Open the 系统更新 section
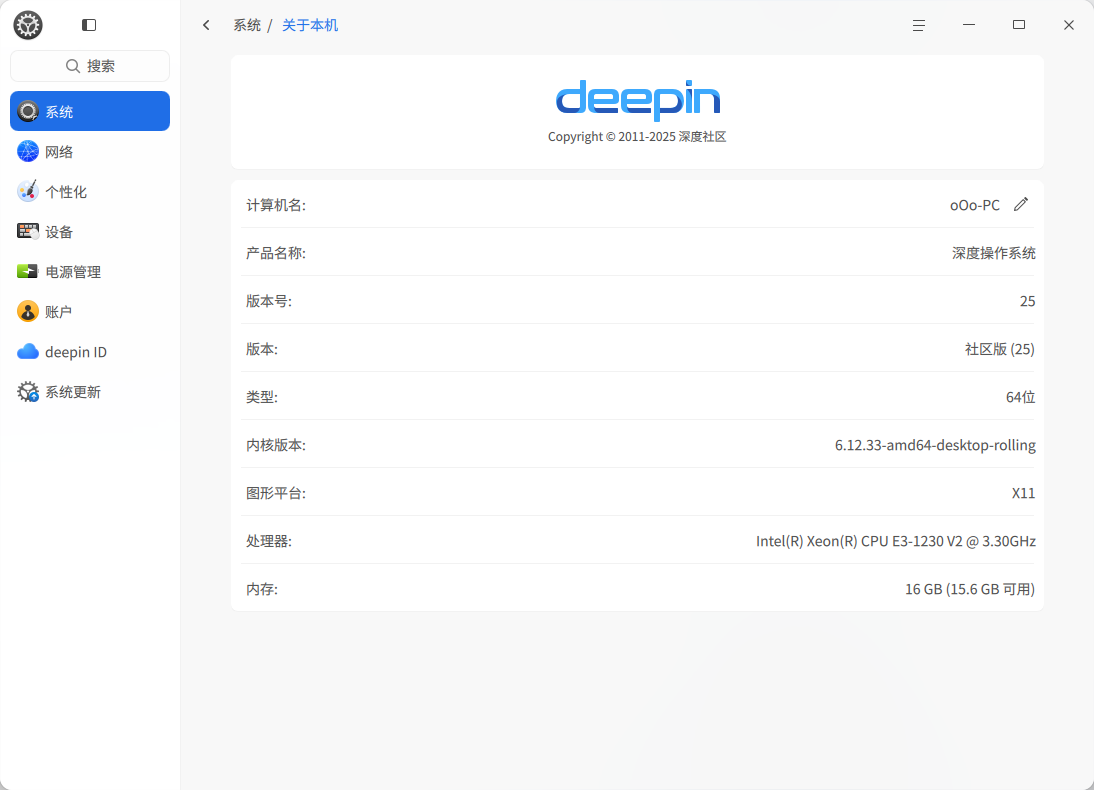This screenshot has height=790, width=1094. (x=90, y=392)
